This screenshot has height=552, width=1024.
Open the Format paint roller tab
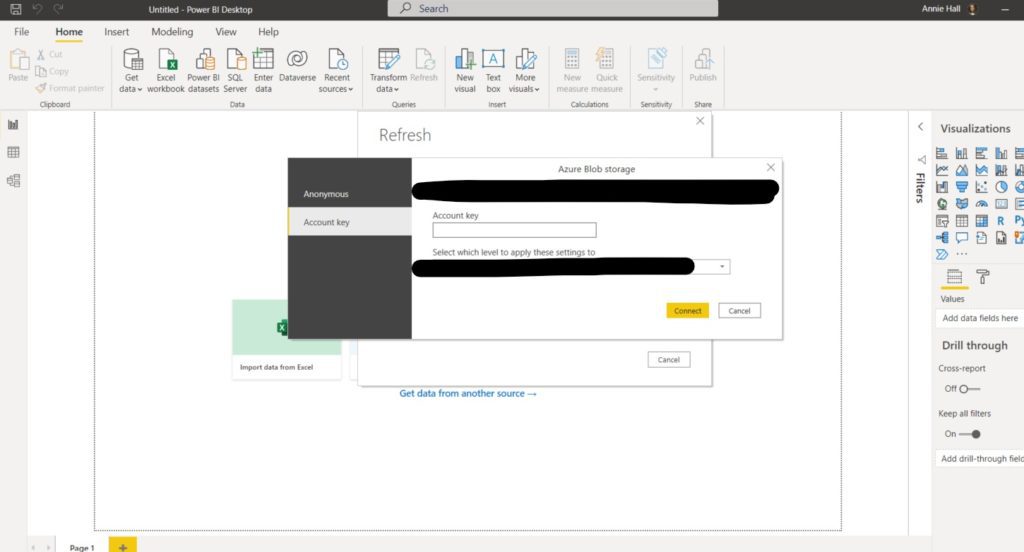(x=983, y=276)
